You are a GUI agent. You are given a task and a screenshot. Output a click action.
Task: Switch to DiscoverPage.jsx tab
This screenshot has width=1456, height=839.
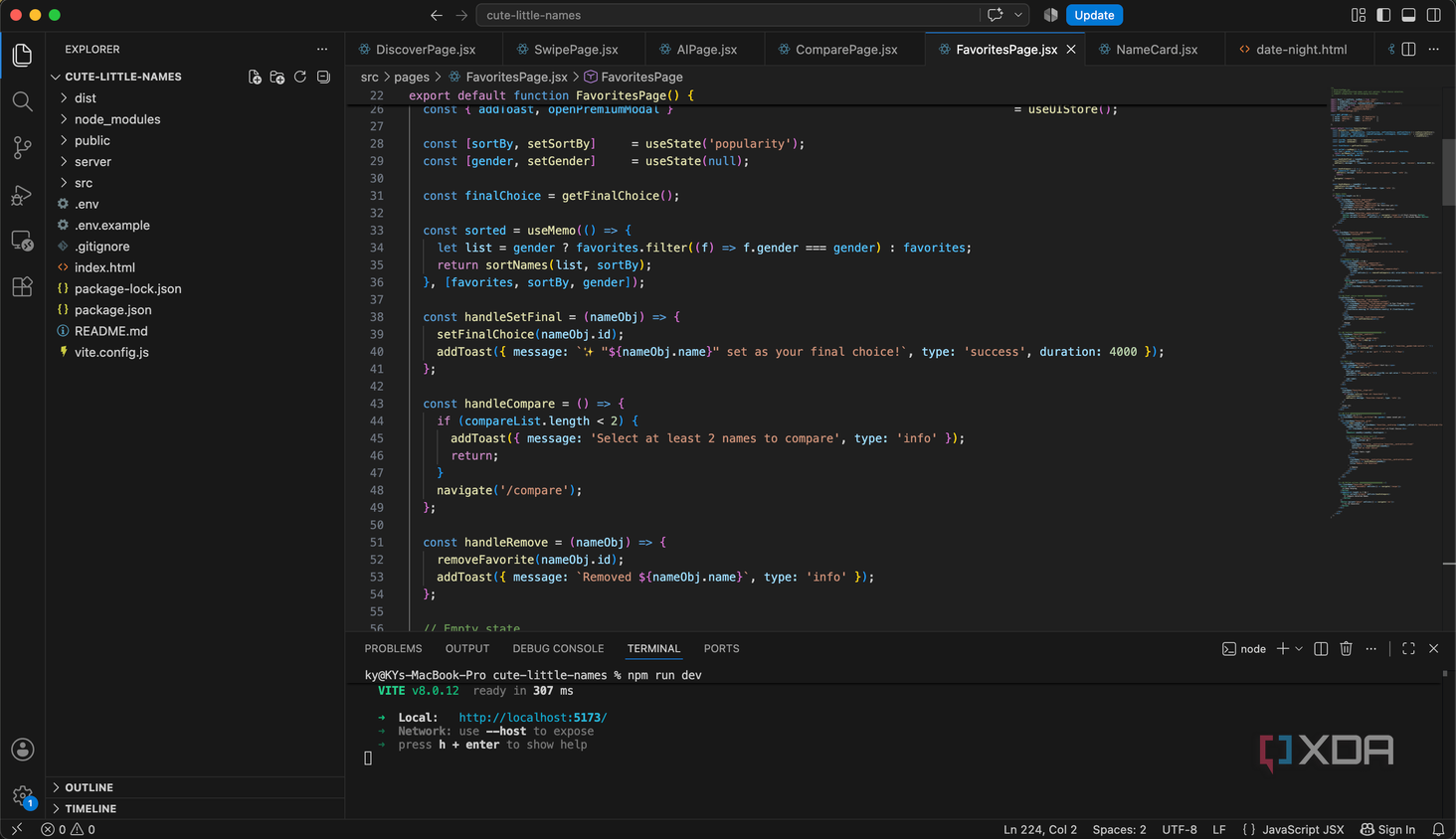click(426, 49)
